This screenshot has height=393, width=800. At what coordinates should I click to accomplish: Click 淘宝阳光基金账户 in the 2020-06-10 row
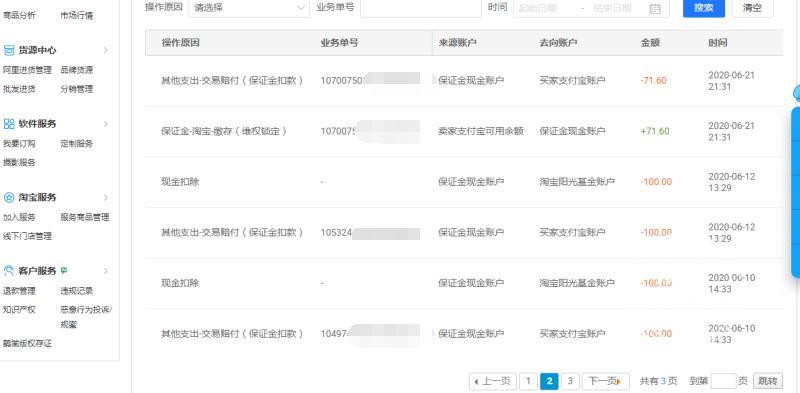pyautogui.click(x=577, y=283)
